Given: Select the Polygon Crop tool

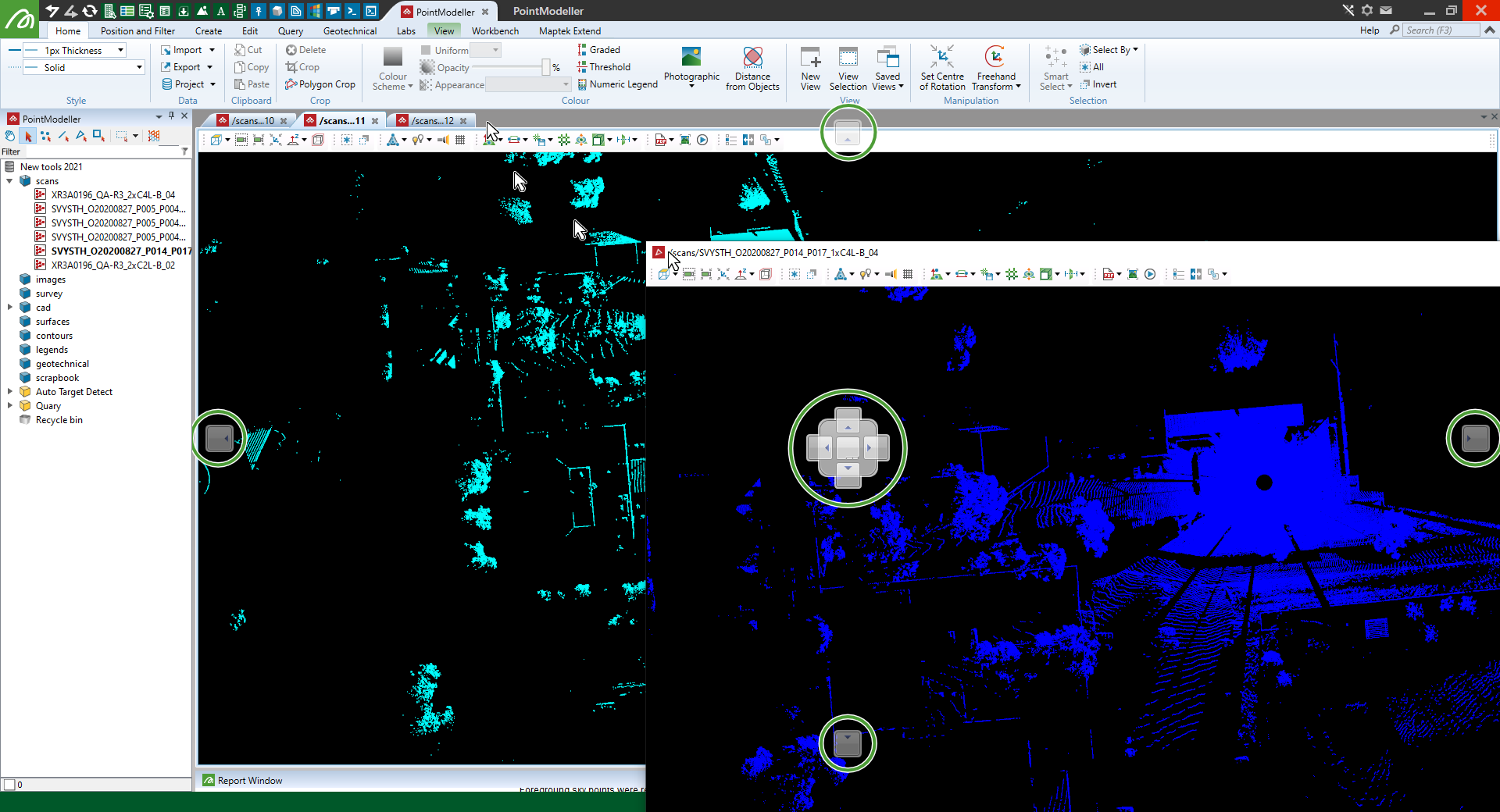Looking at the screenshot, I should click(320, 84).
